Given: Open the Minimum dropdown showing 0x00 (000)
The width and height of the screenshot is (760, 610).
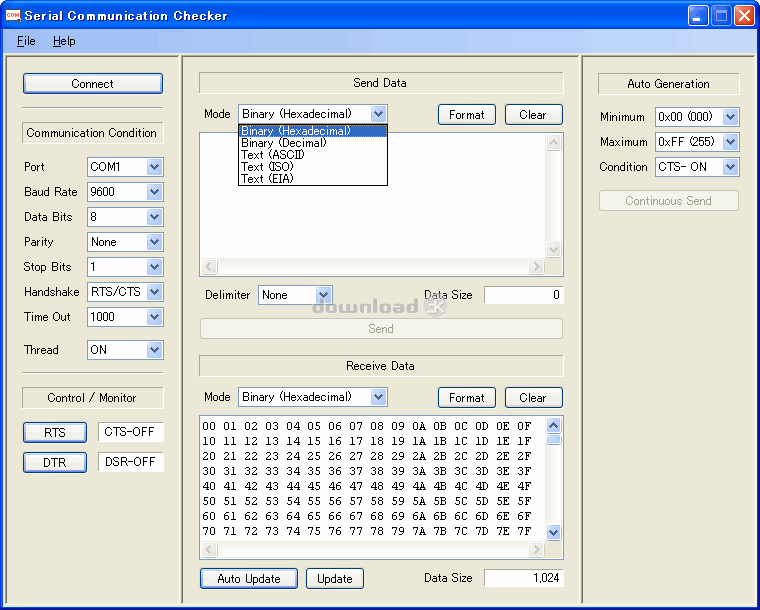Looking at the screenshot, I should click(697, 117).
